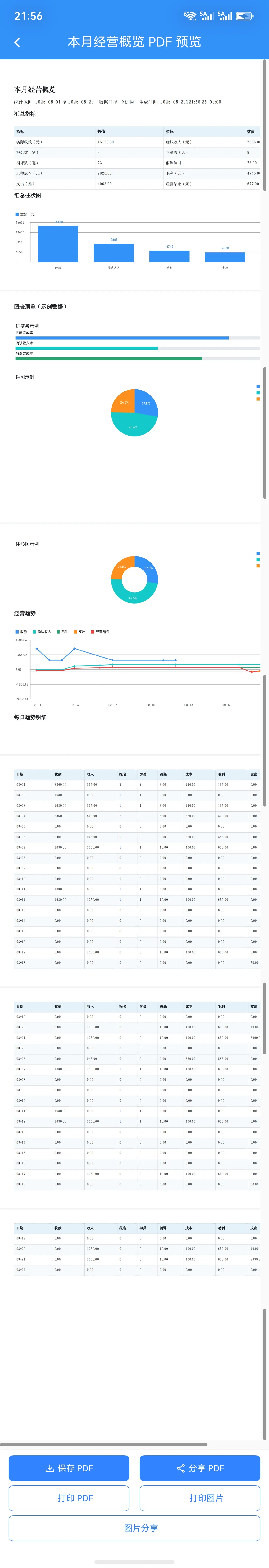
Task: Tap the 汇总柱状图 section heading
Action: [x=27, y=195]
